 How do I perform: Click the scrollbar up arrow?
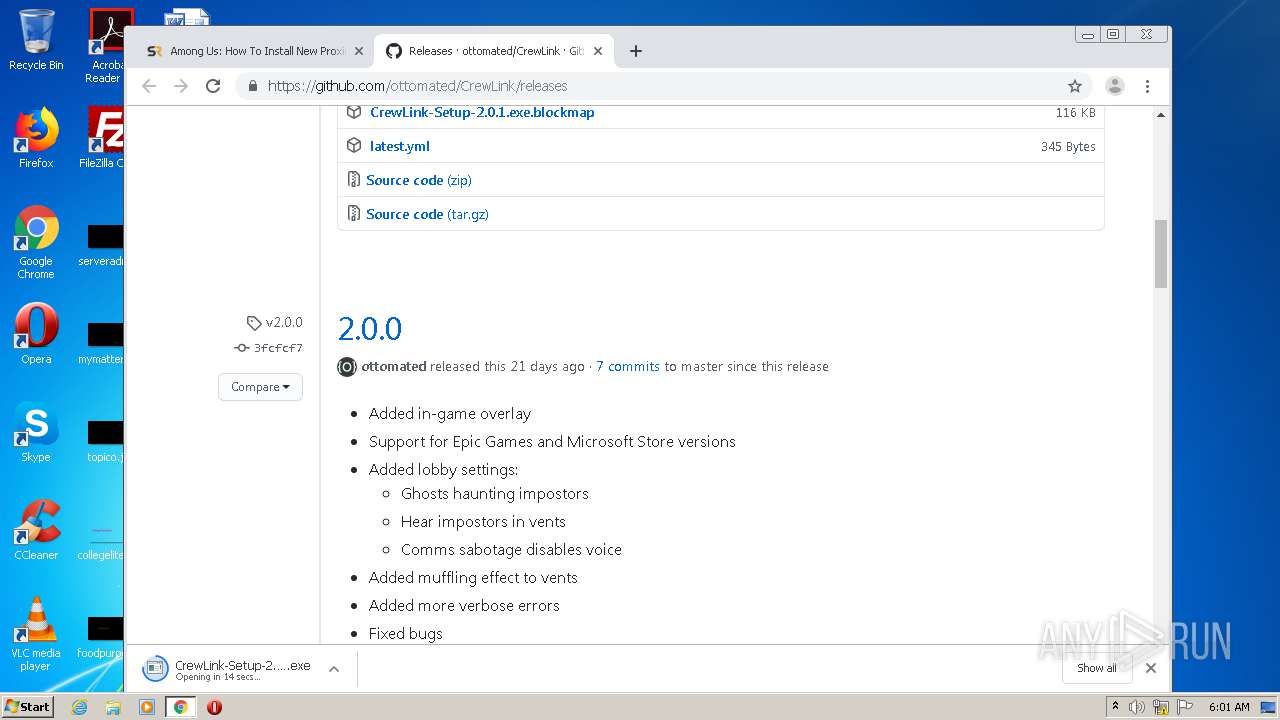click(x=1161, y=114)
